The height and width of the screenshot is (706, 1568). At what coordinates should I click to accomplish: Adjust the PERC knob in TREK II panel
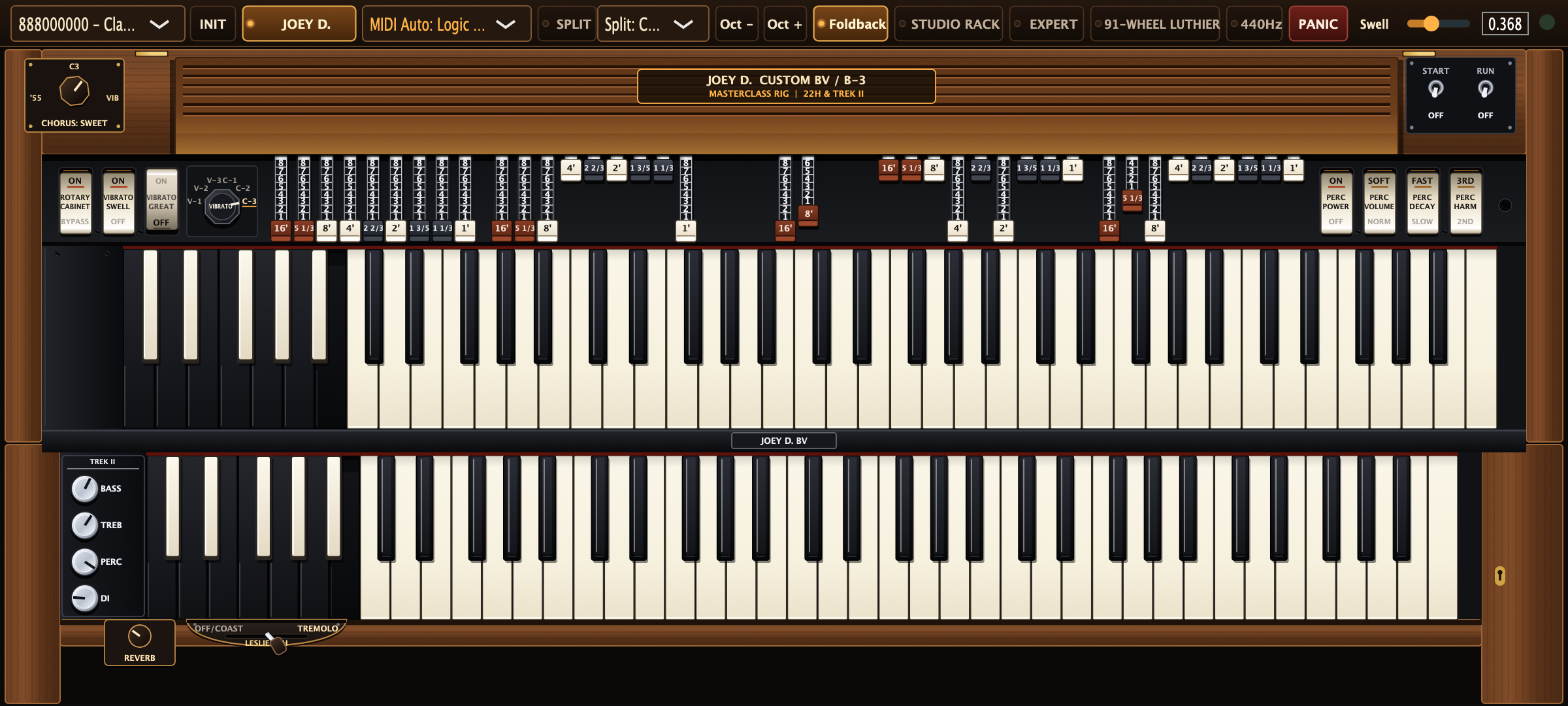[x=84, y=562]
